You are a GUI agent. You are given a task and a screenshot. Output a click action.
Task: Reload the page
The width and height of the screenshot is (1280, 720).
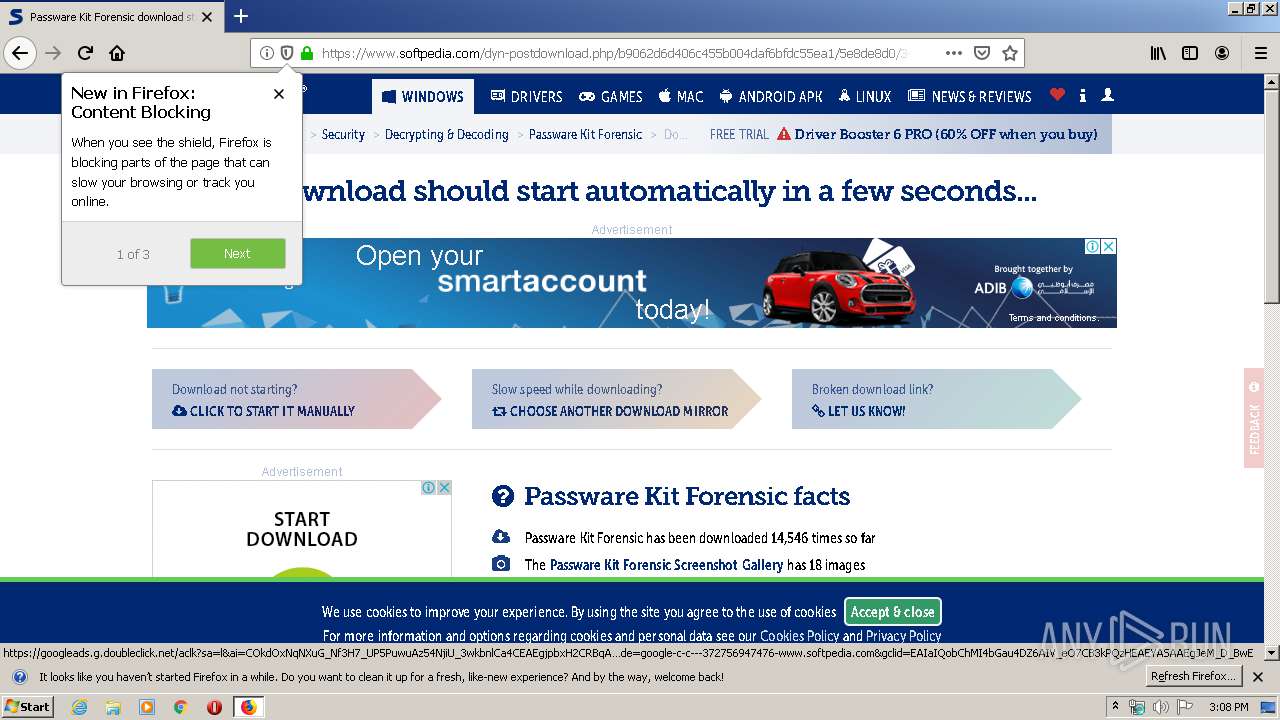point(85,53)
